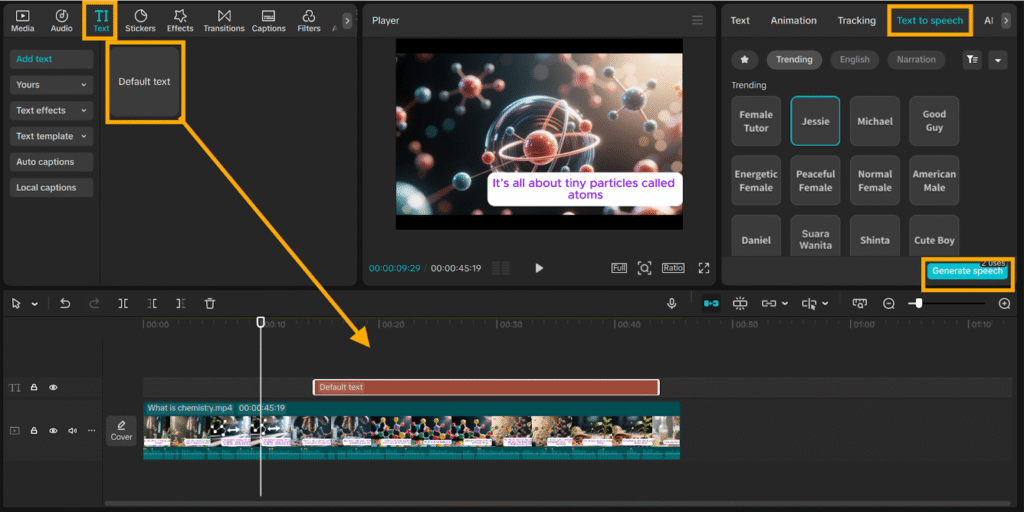The width and height of the screenshot is (1024, 512).
Task: Choose the Michael voice
Action: coord(875,121)
